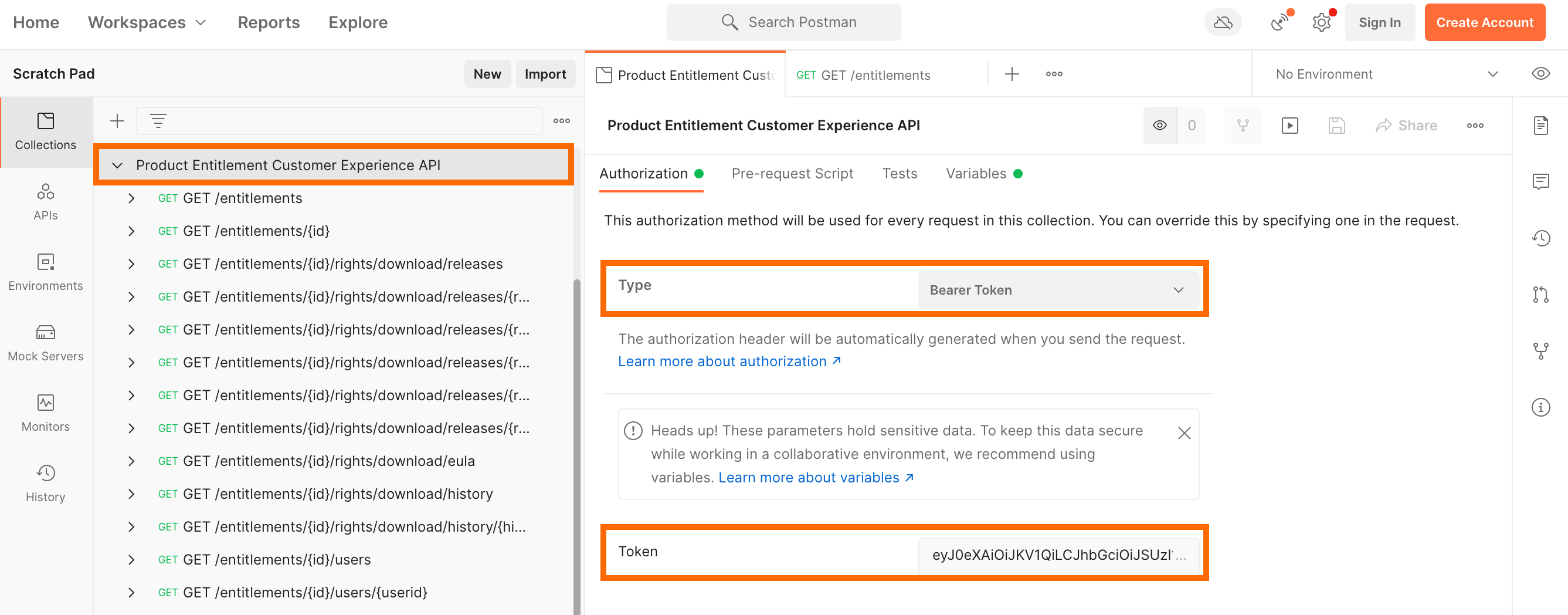The height and width of the screenshot is (615, 1568).
Task: Open Learn more about variables link
Action: point(816,478)
